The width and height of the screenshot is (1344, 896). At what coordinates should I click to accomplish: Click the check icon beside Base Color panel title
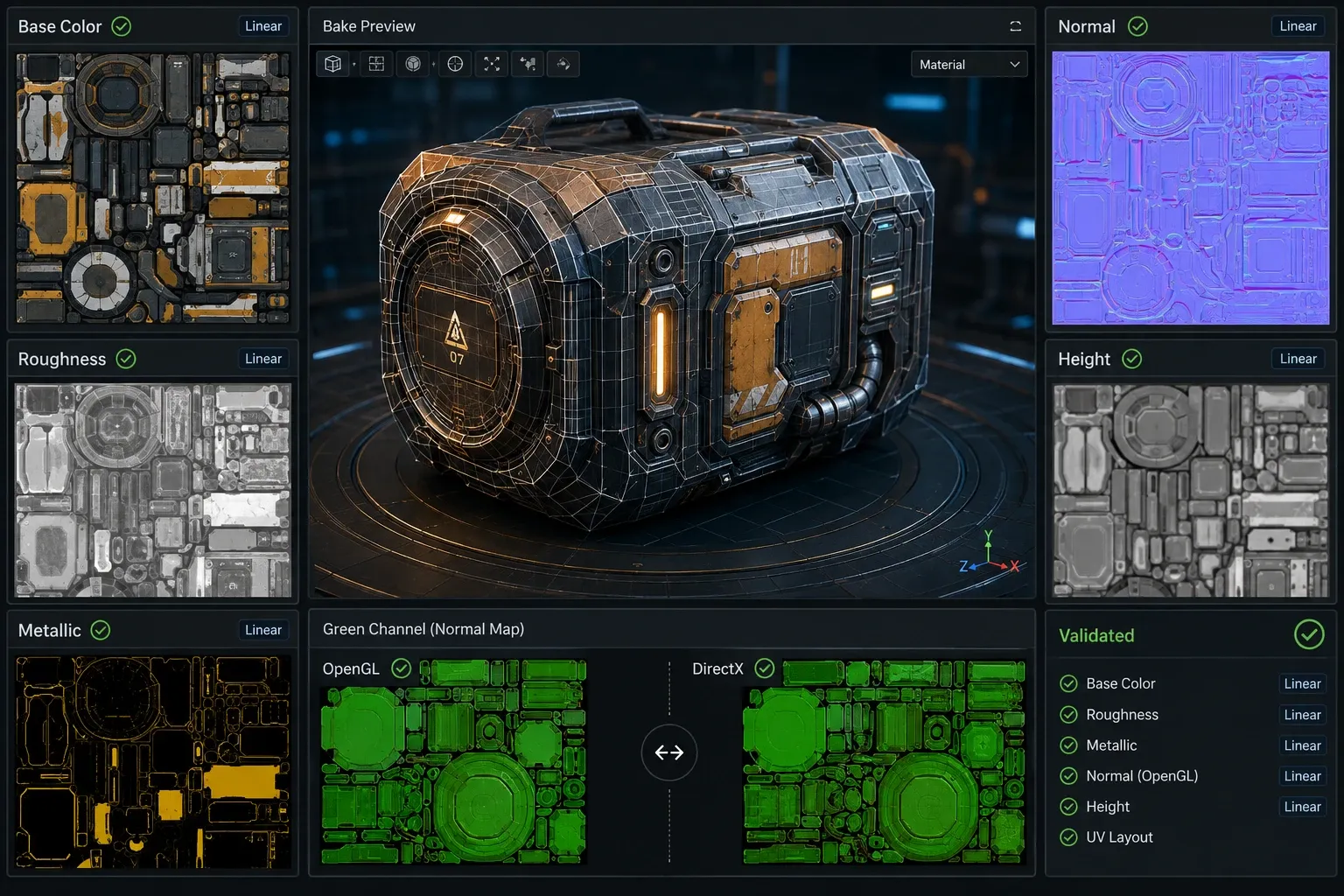122,26
